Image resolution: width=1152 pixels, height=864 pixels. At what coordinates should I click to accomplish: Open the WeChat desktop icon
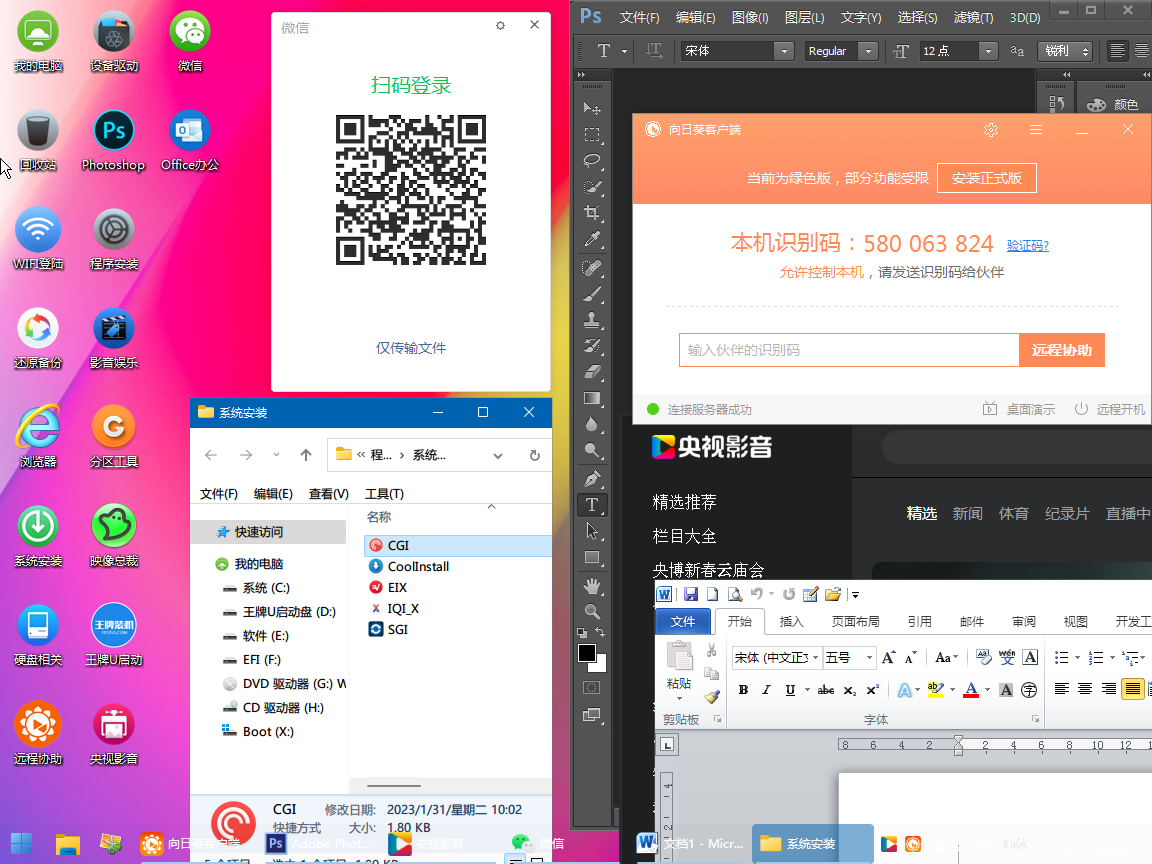(190, 43)
